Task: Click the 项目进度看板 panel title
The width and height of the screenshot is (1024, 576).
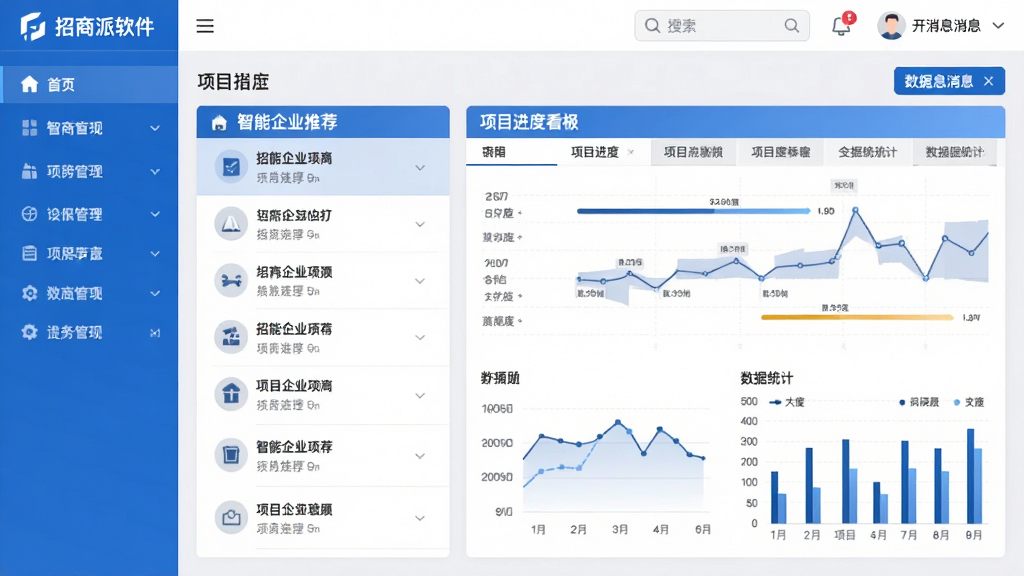Action: pos(529,122)
